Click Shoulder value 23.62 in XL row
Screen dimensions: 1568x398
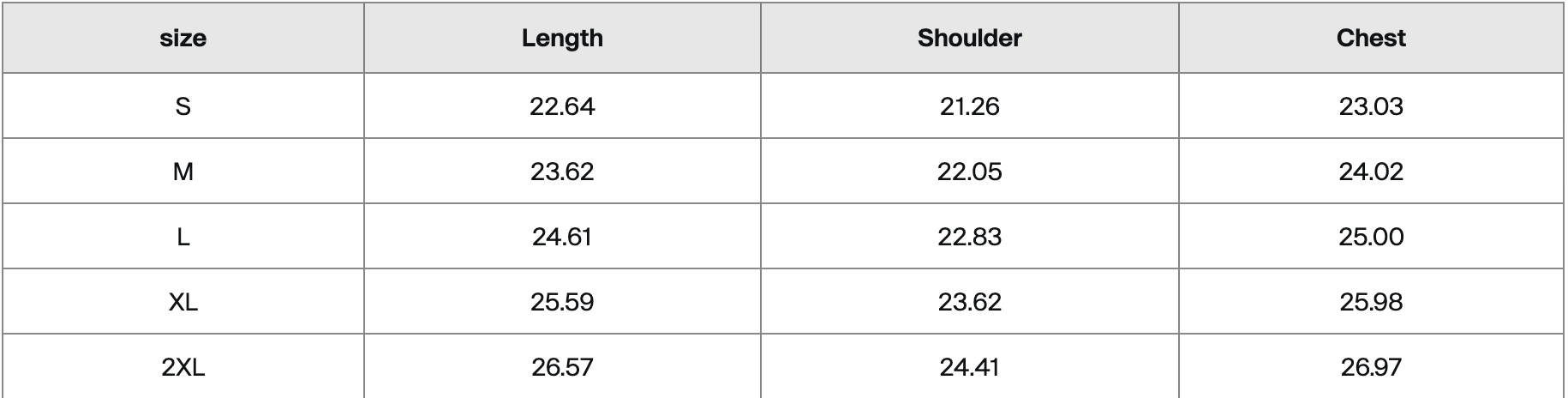pyautogui.click(x=969, y=302)
